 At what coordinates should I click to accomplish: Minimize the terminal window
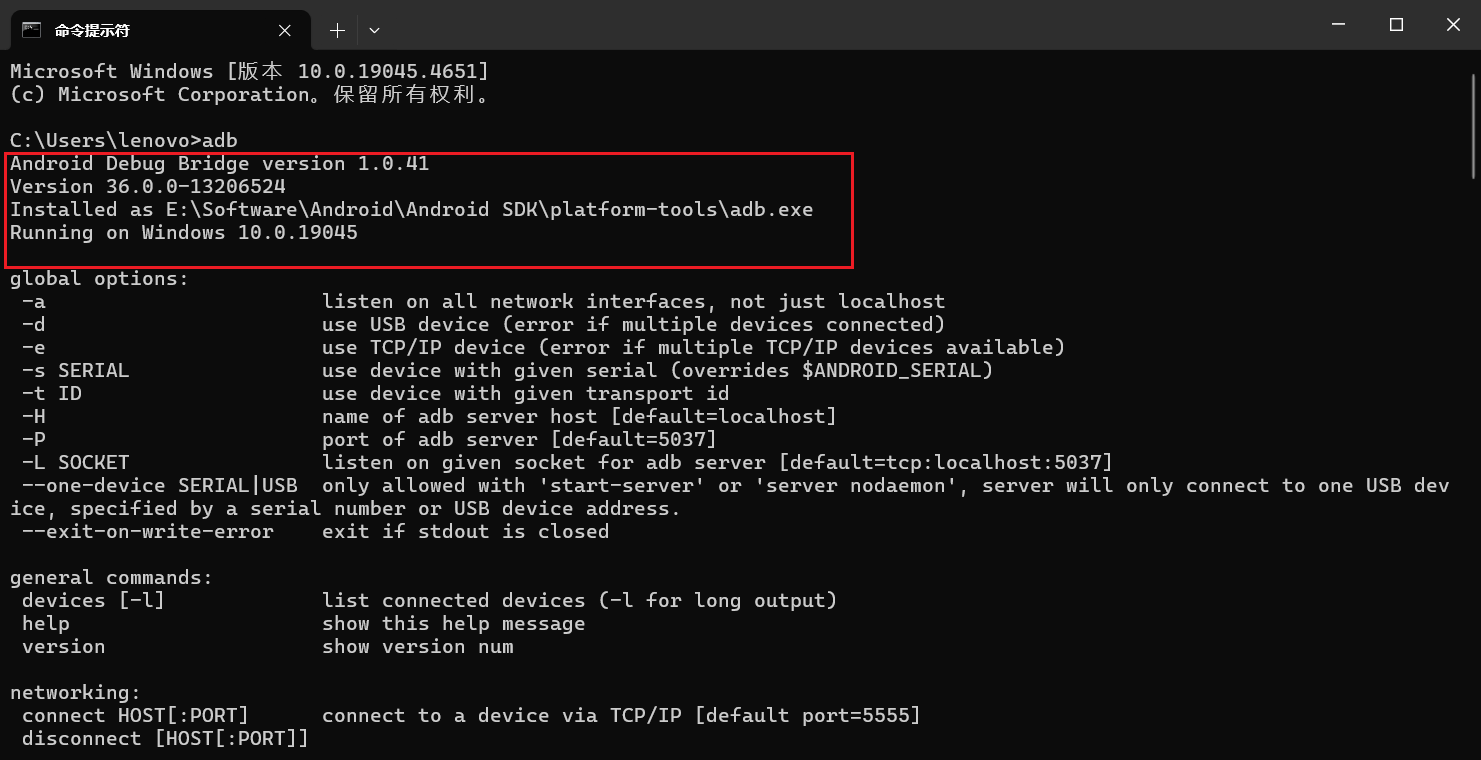pos(1338,25)
